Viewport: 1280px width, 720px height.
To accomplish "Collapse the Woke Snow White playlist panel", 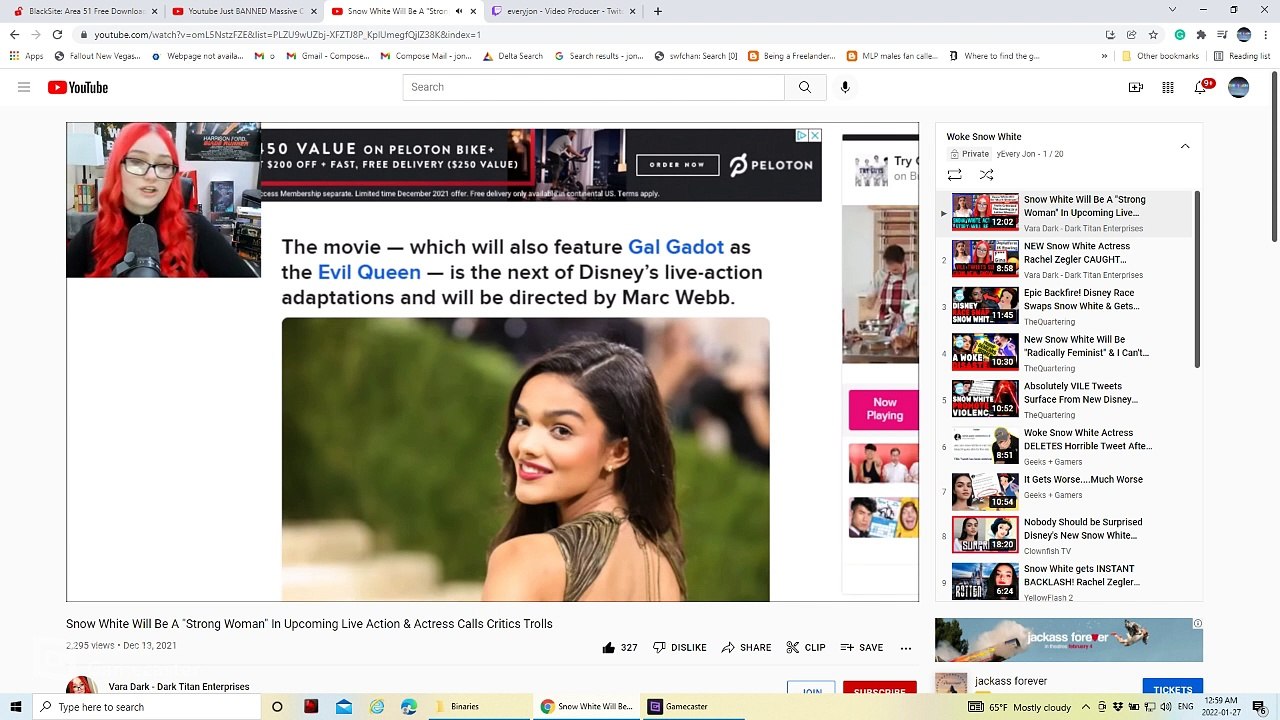I will pyautogui.click(x=1185, y=146).
